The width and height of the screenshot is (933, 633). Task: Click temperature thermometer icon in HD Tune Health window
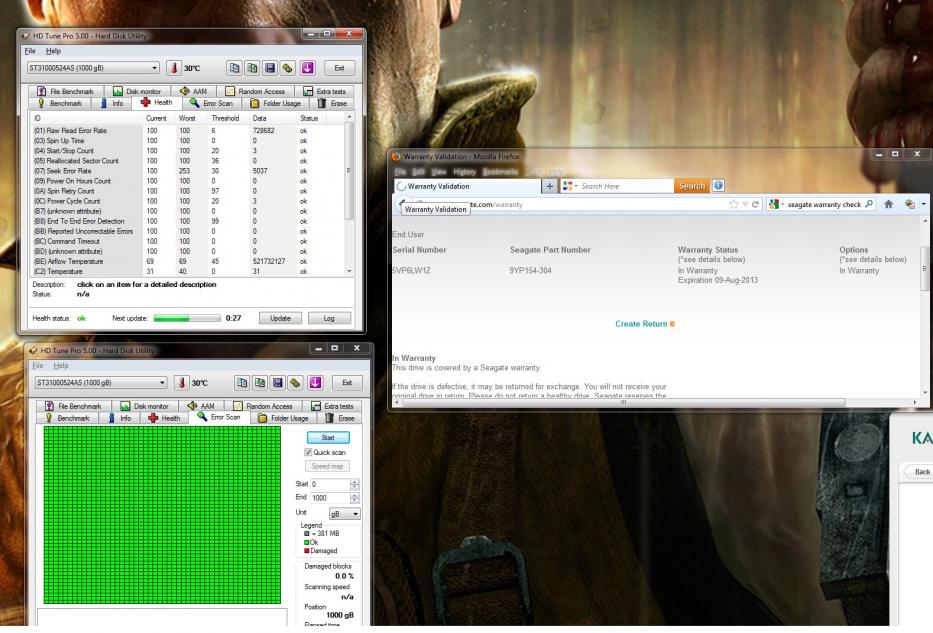pos(174,68)
